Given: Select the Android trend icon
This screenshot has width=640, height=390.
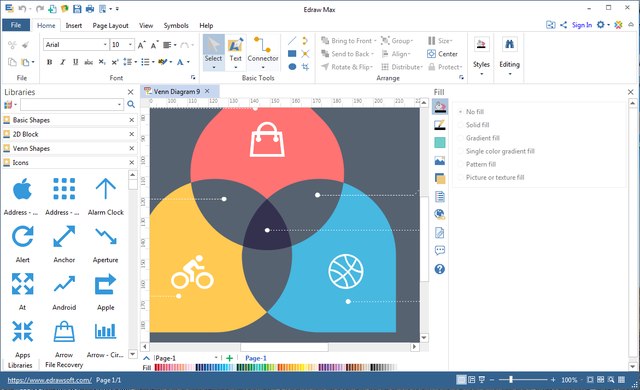Looking at the screenshot, I should [64, 284].
